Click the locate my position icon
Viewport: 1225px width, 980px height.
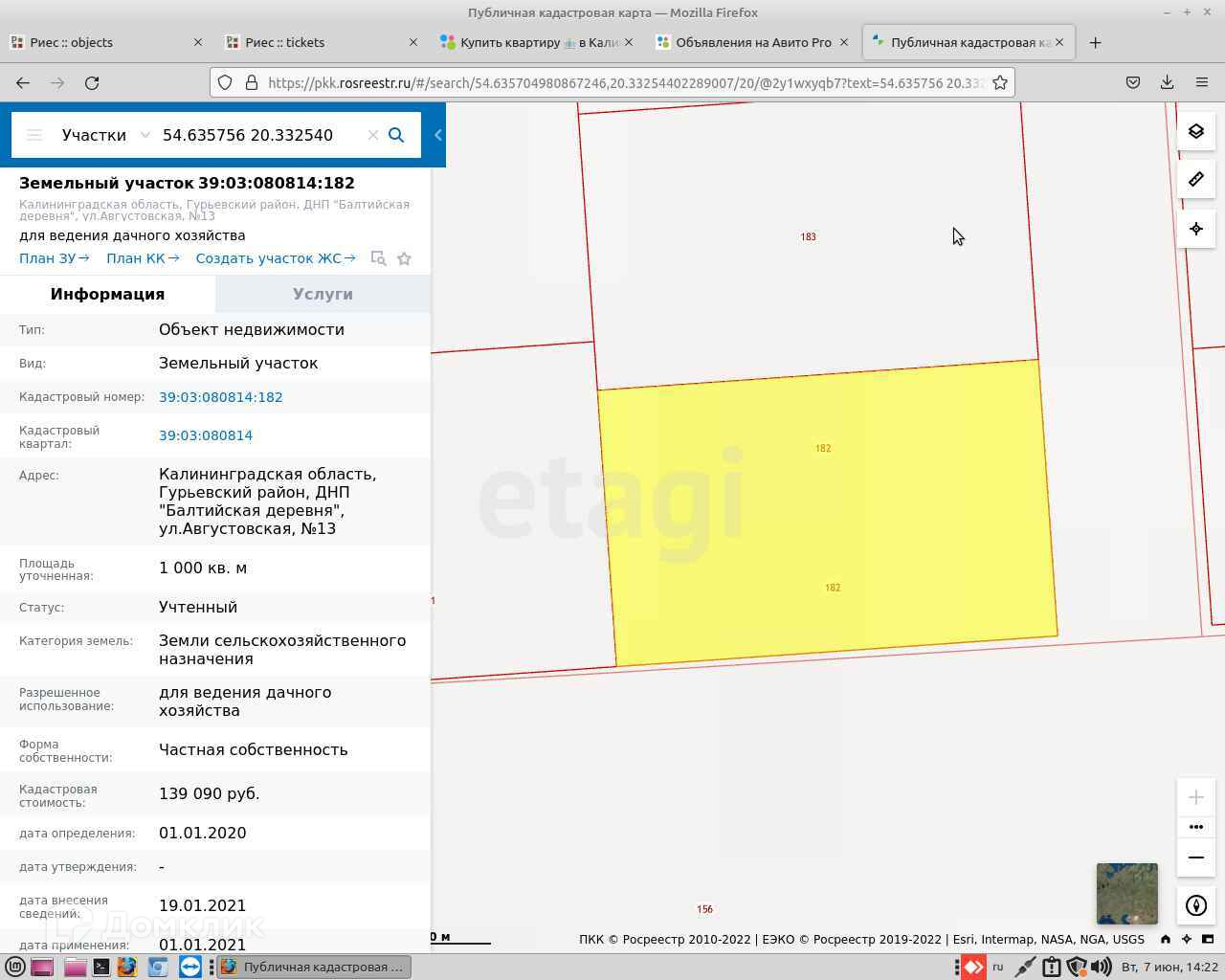1195,229
